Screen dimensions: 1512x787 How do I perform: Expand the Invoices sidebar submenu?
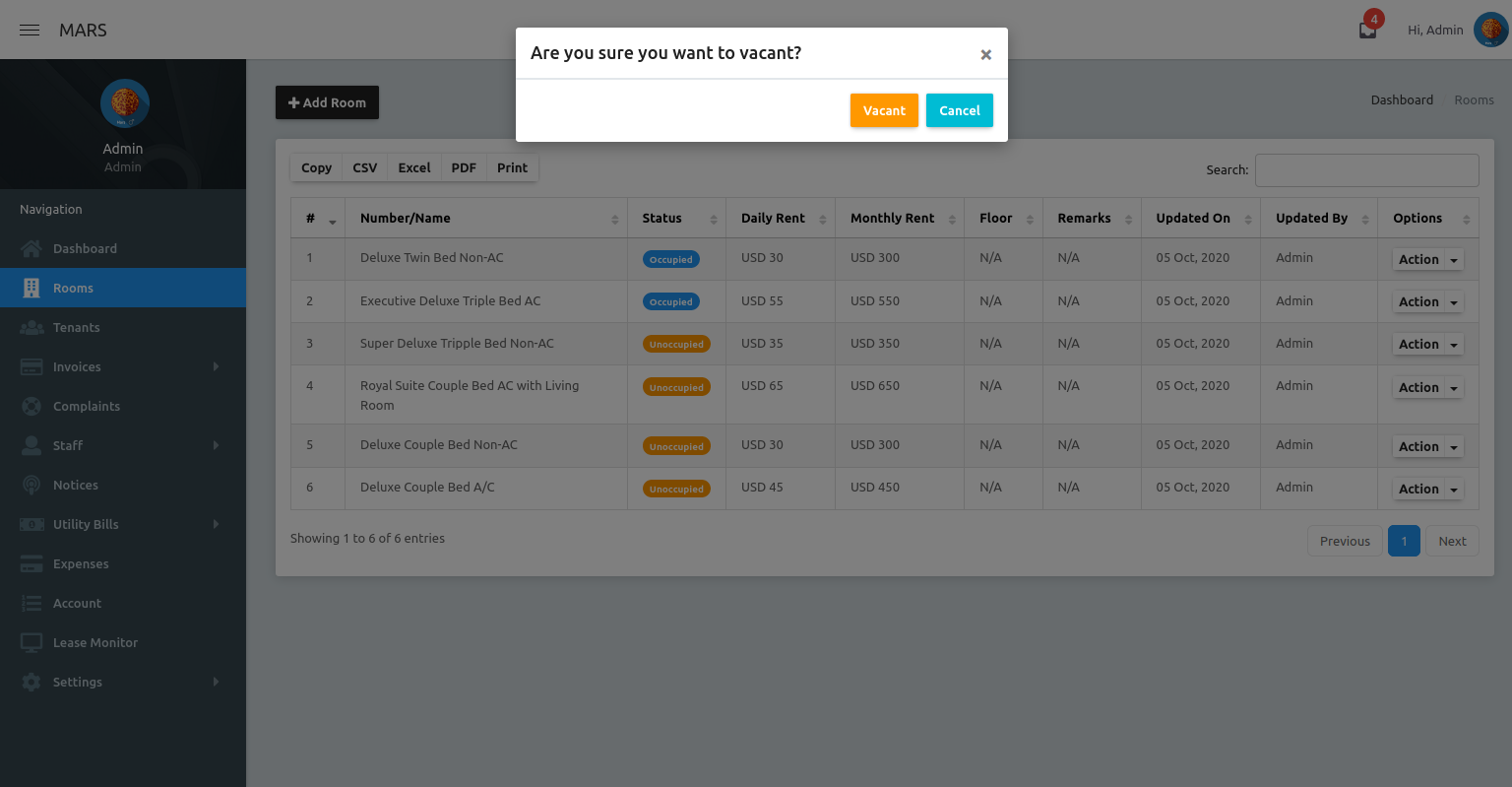tap(79, 366)
